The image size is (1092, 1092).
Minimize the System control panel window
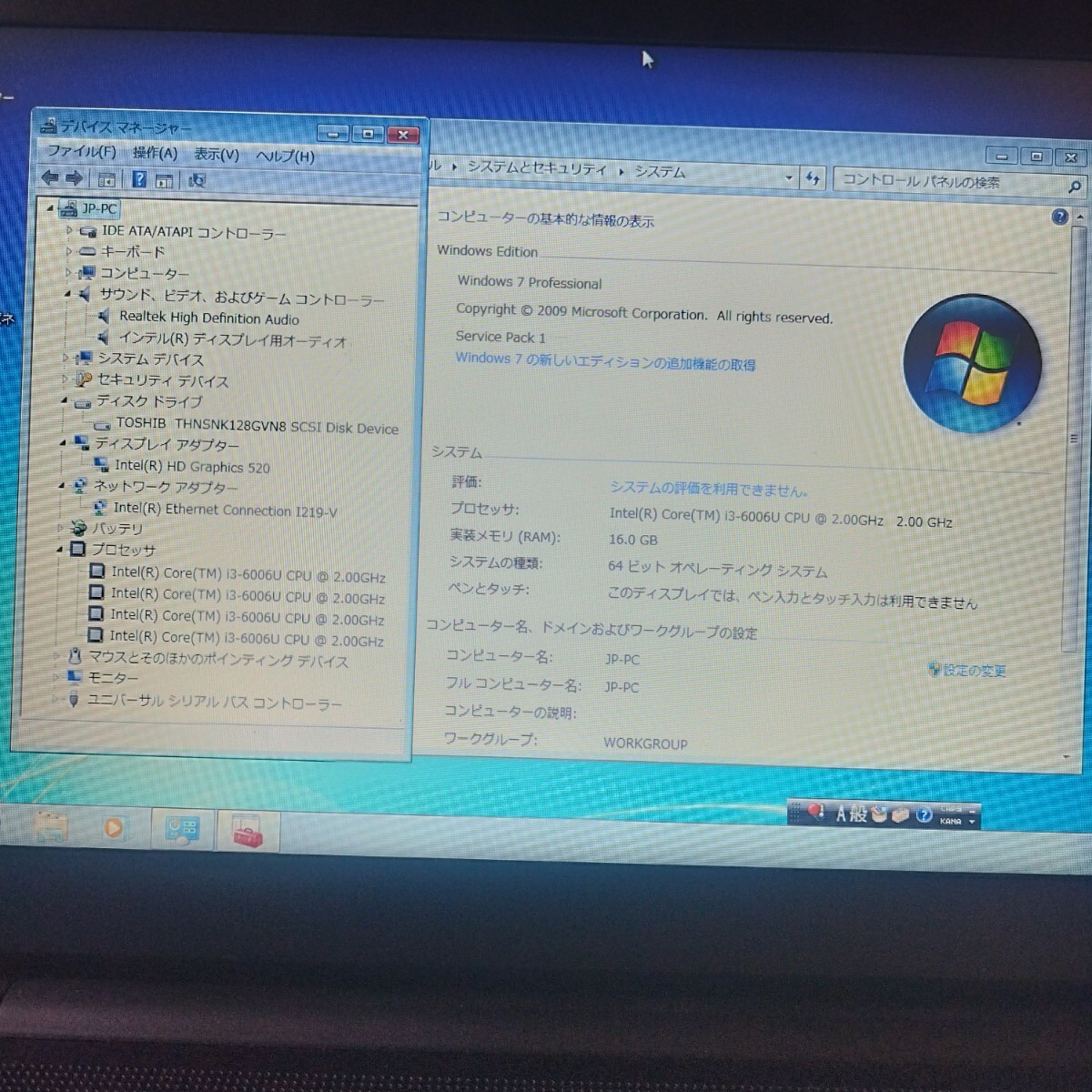click(1001, 156)
